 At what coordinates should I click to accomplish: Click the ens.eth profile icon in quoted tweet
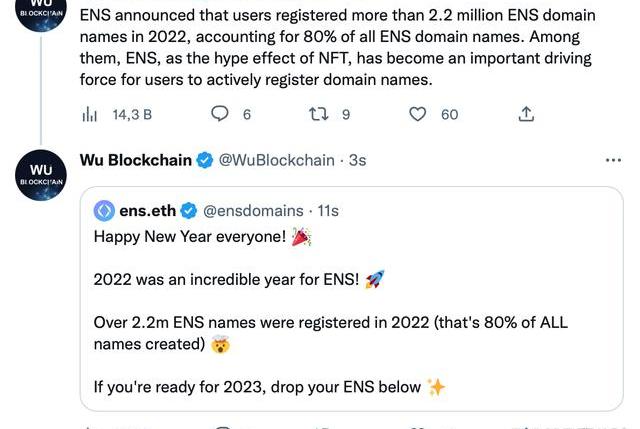click(103, 210)
